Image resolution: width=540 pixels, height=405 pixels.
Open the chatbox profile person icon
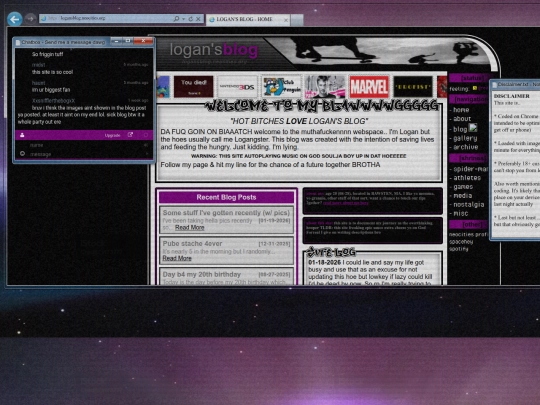click(22, 135)
